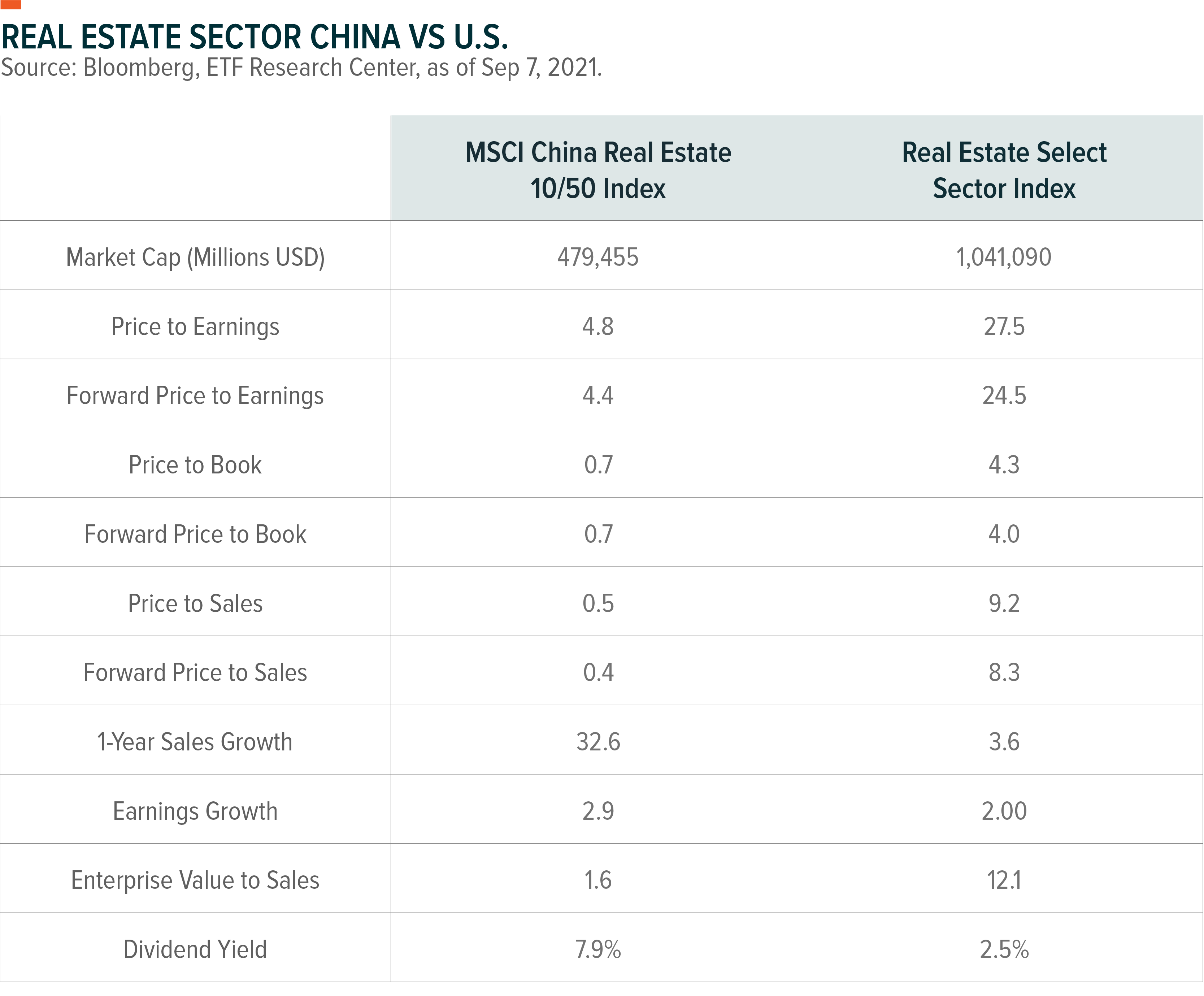Image resolution: width=1204 pixels, height=996 pixels.
Task: Click the Real Estate Select Sector Index header
Action: pos(1004,170)
